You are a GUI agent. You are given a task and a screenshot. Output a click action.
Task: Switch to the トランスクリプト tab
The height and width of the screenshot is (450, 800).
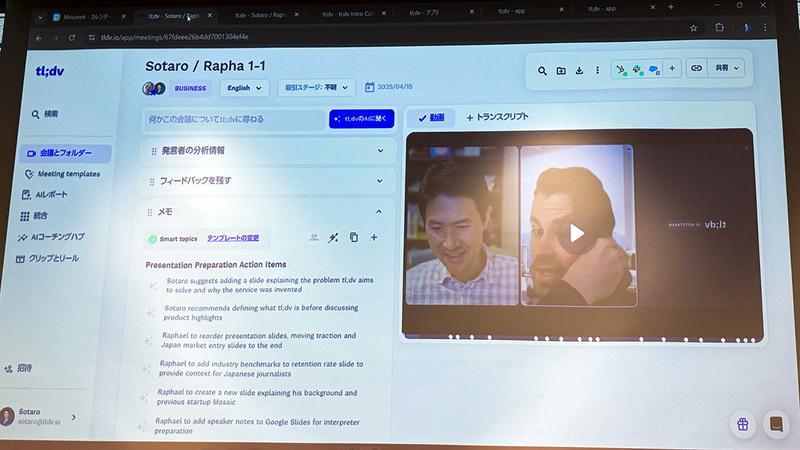(497, 117)
